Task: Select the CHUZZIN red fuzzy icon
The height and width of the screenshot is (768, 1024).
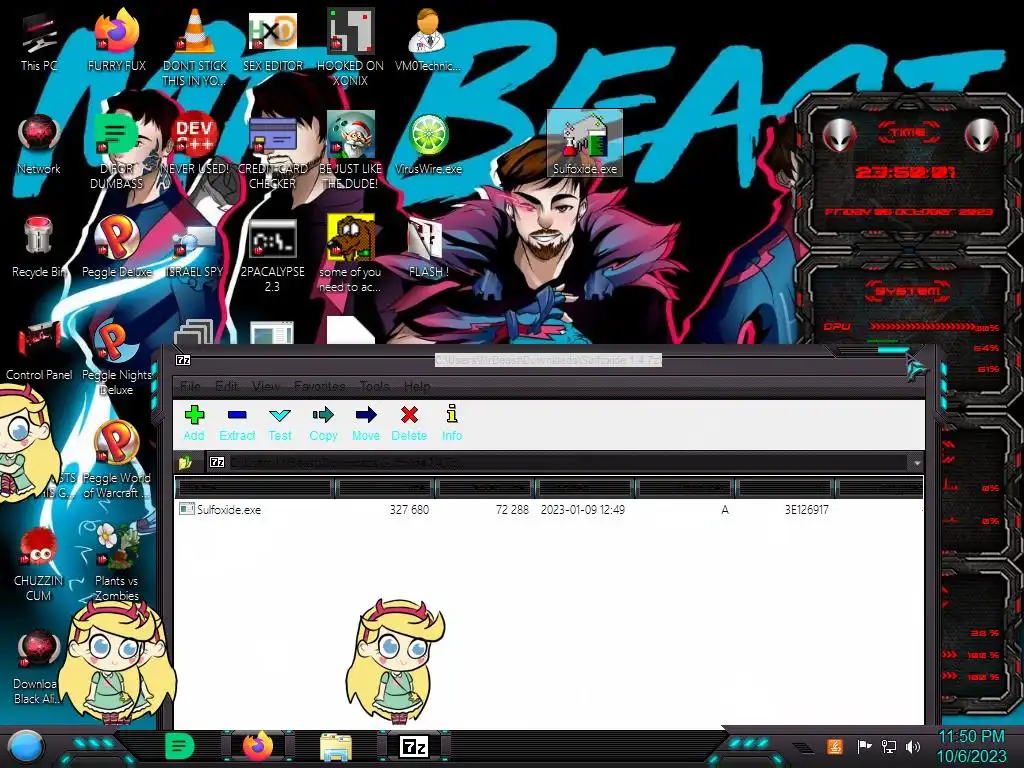Action: (x=39, y=564)
